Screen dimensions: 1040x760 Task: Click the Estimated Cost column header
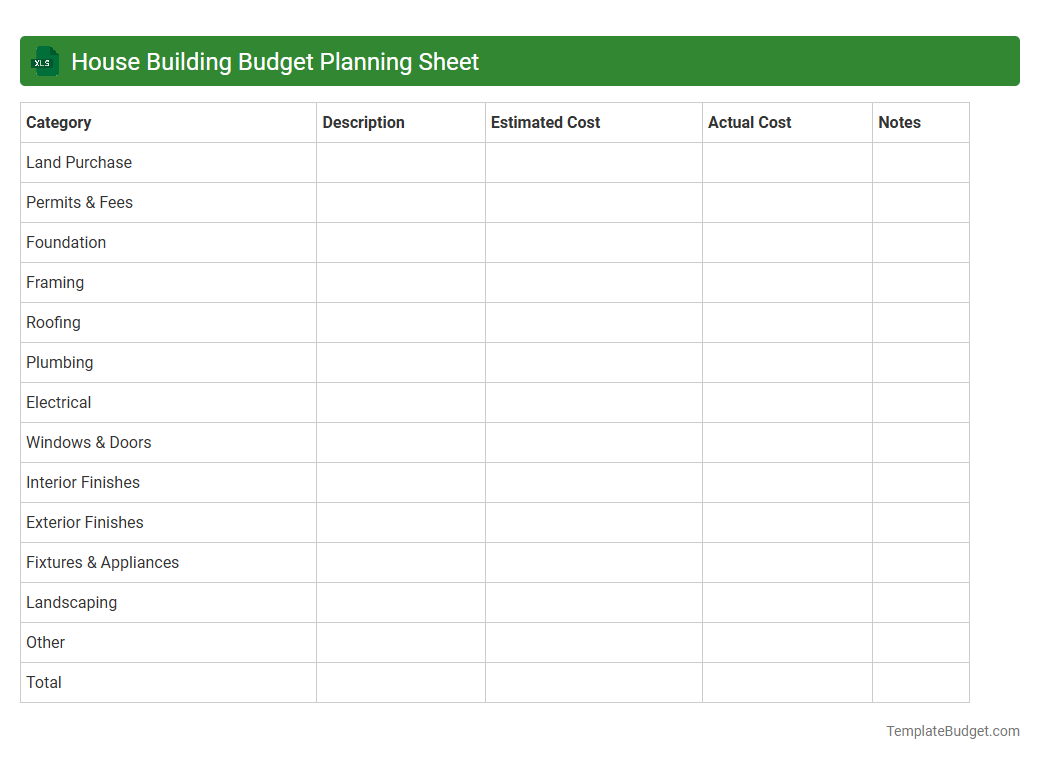[545, 122]
